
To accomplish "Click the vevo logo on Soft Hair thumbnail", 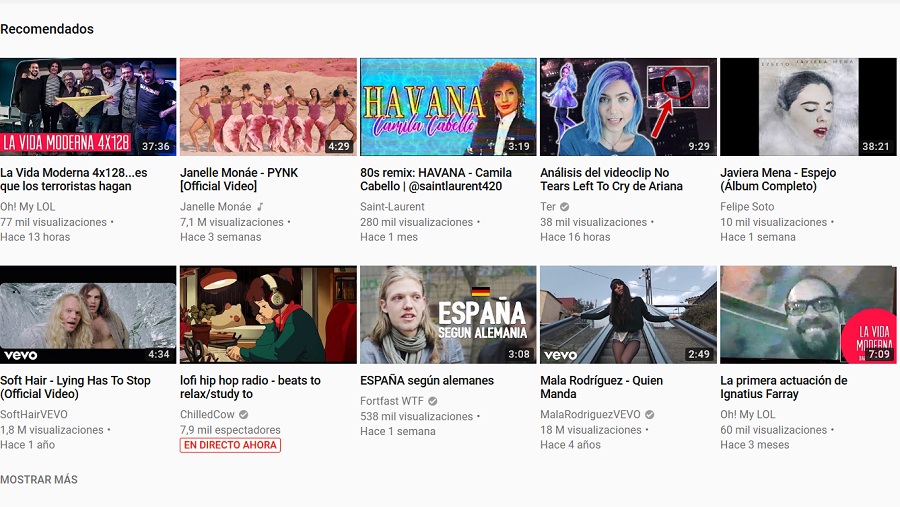I will tap(21, 354).
